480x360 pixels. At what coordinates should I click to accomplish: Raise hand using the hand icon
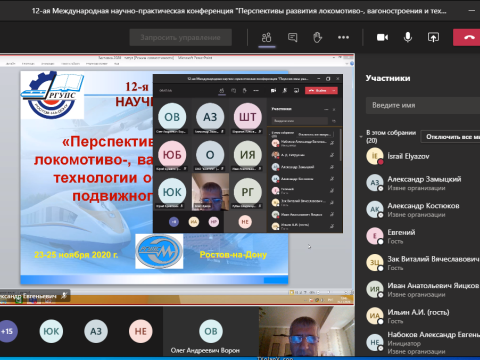coord(317,37)
